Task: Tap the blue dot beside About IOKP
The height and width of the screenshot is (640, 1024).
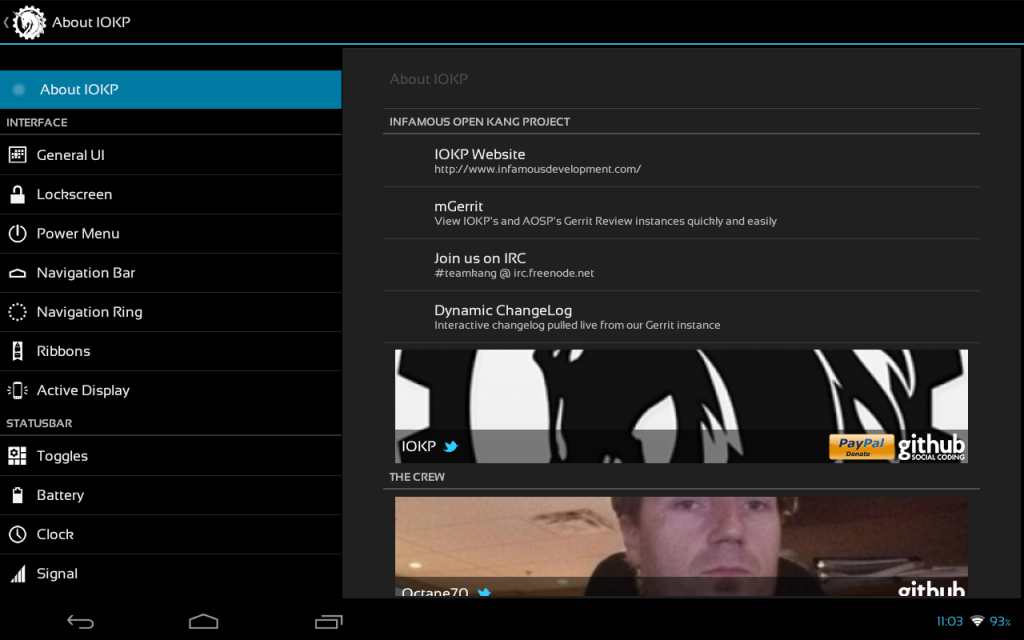Action: [19, 89]
